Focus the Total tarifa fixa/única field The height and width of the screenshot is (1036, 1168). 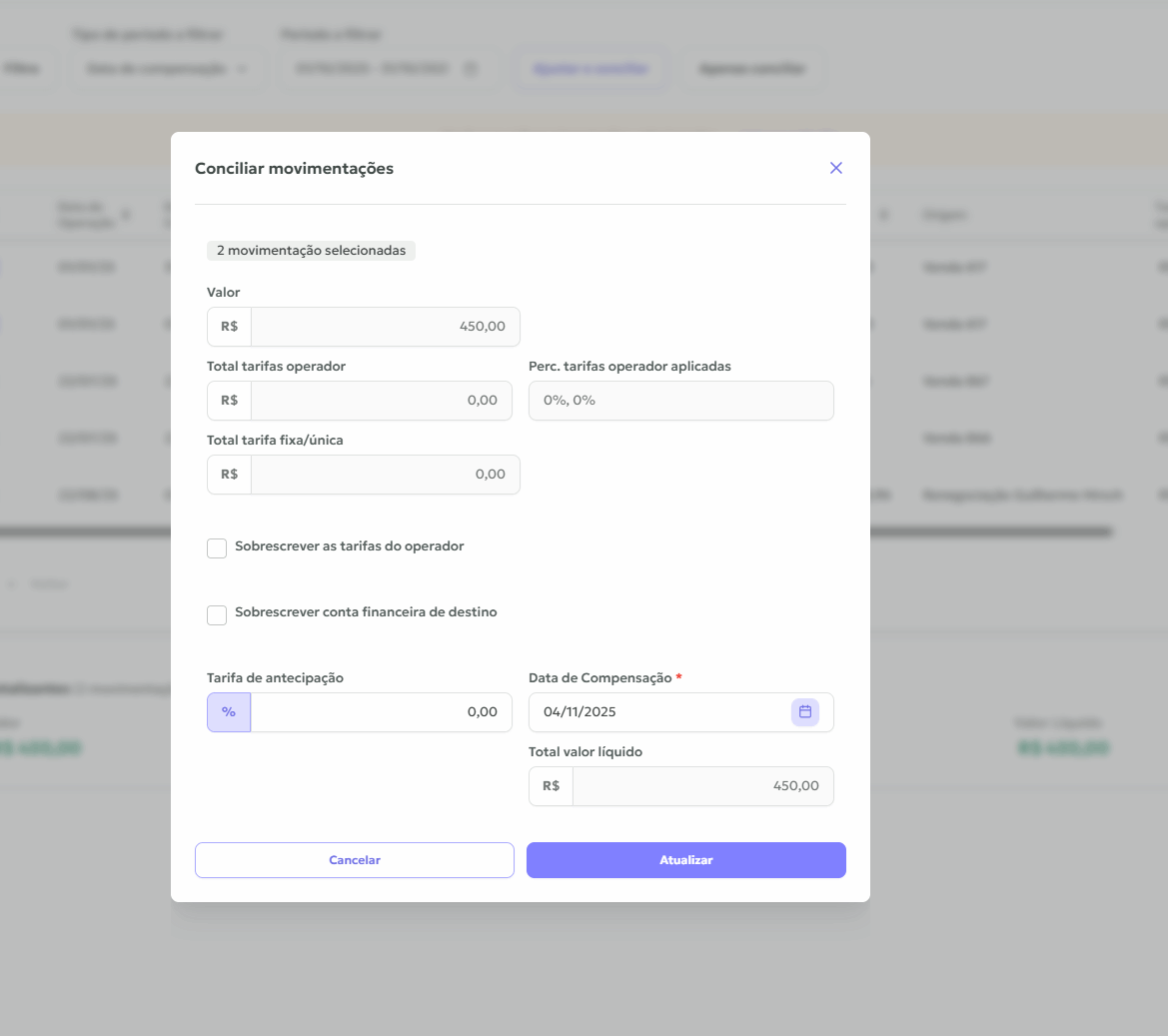[385, 475]
